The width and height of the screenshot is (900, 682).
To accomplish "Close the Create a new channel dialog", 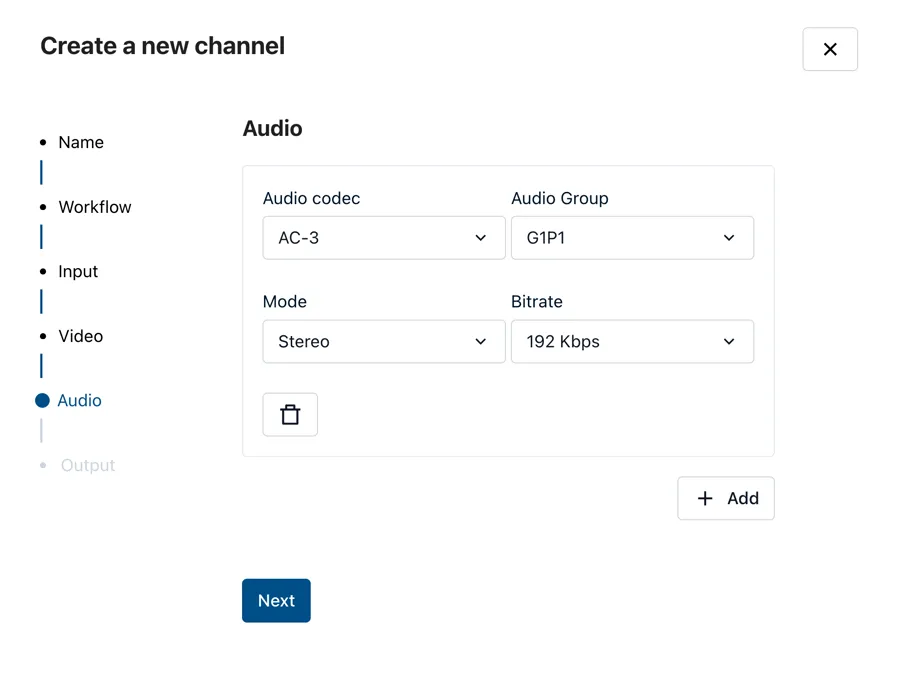I will [x=830, y=49].
